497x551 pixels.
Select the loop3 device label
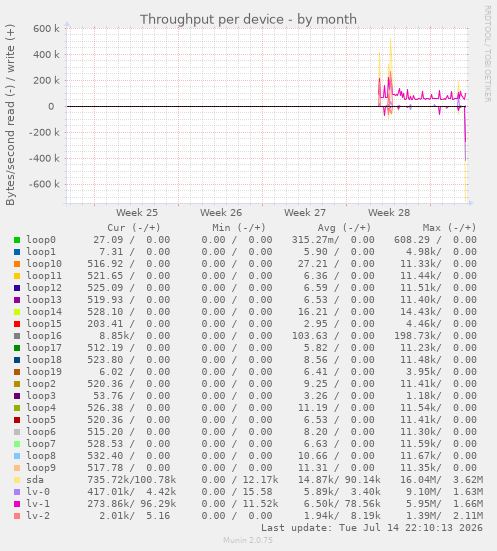click(x=41, y=395)
